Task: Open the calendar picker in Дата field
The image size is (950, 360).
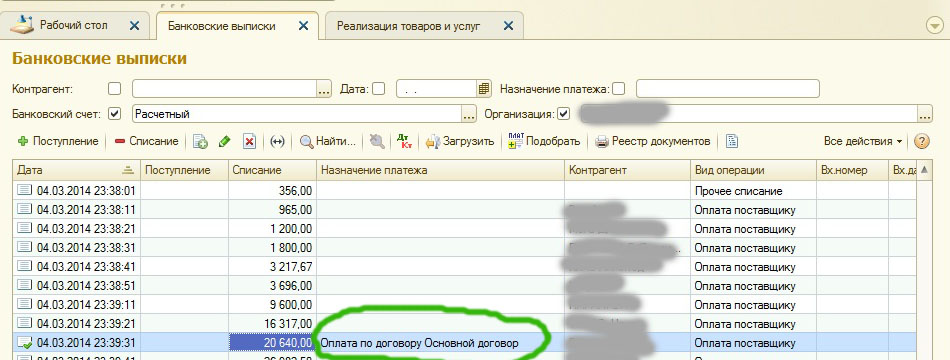Action: (483, 88)
